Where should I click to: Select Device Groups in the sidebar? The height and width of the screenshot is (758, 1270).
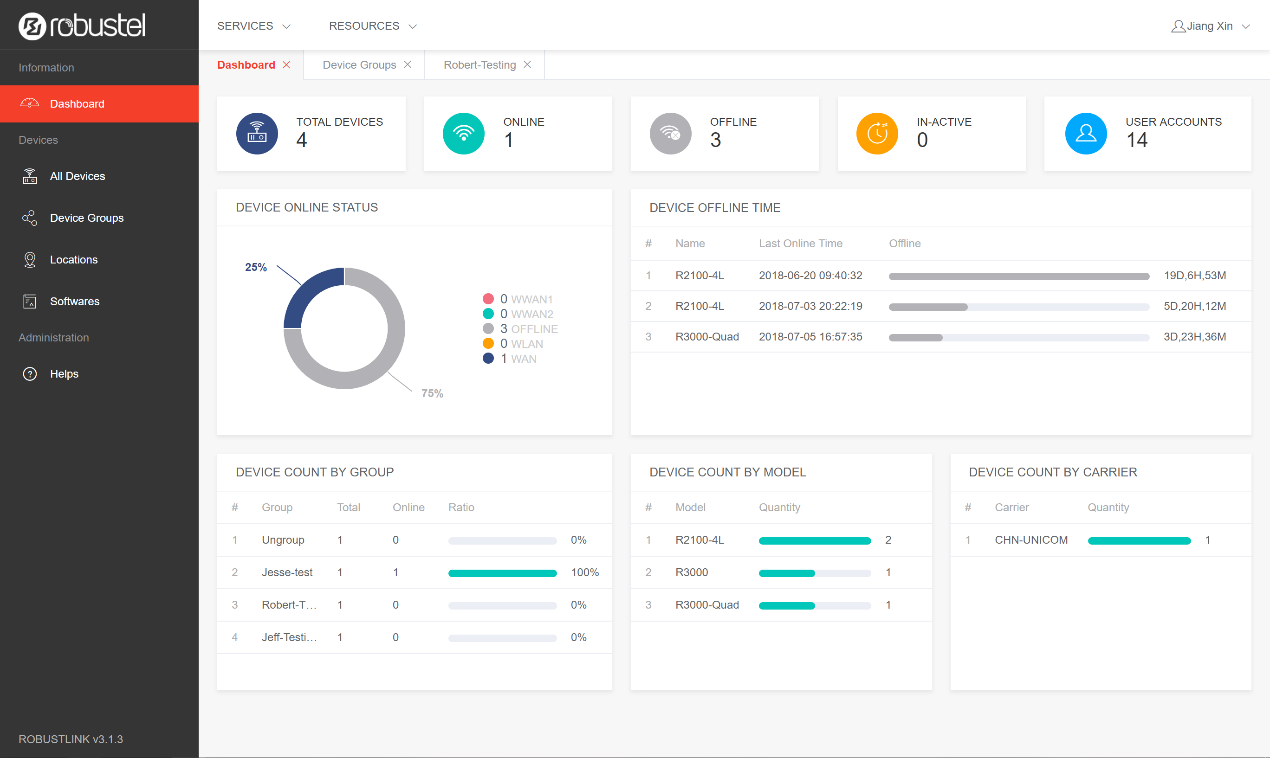[86, 218]
